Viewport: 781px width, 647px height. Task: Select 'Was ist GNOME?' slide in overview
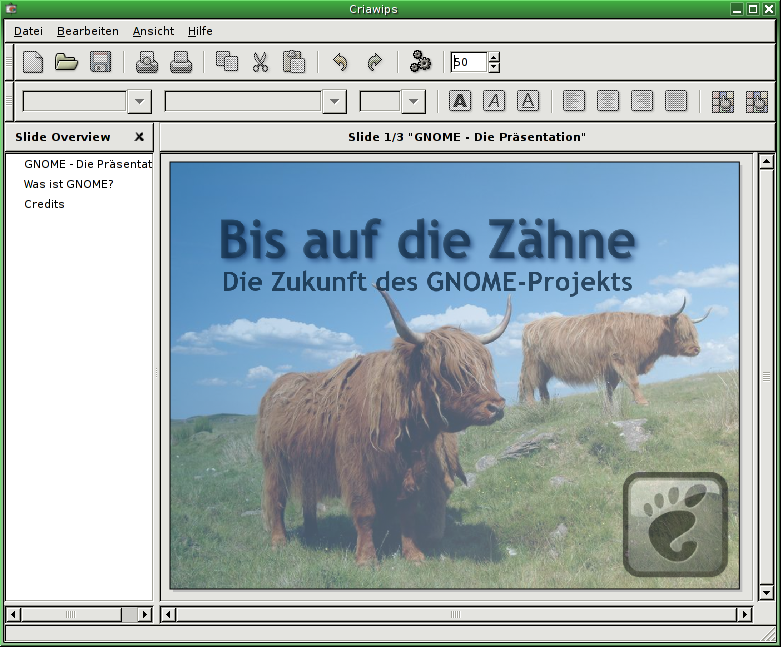(x=69, y=184)
